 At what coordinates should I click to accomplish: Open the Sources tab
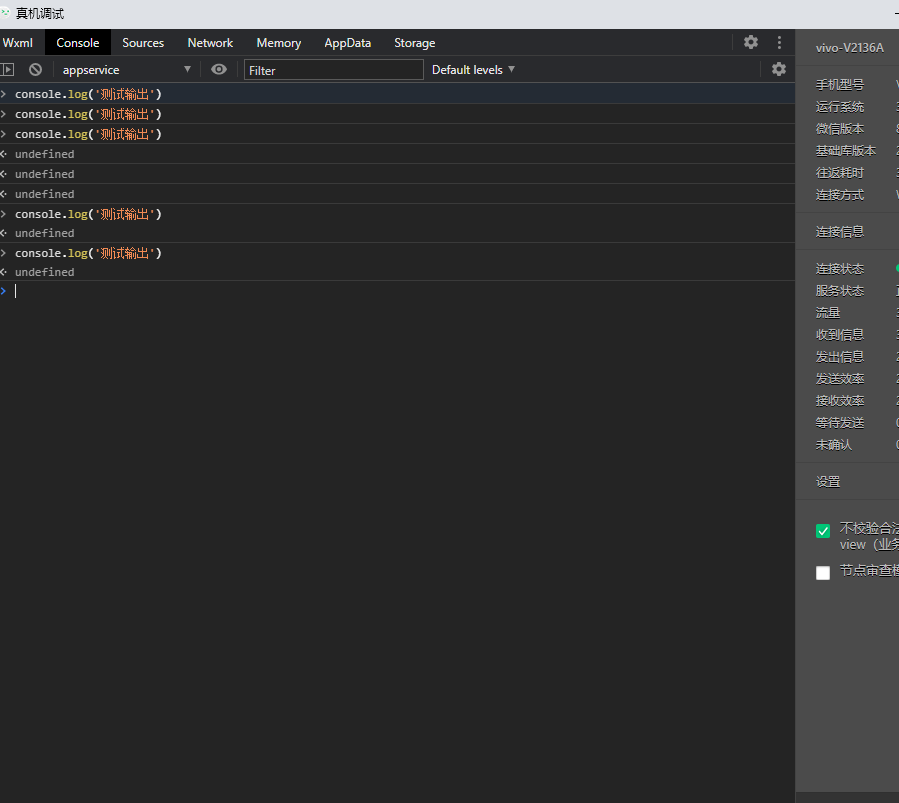(143, 43)
